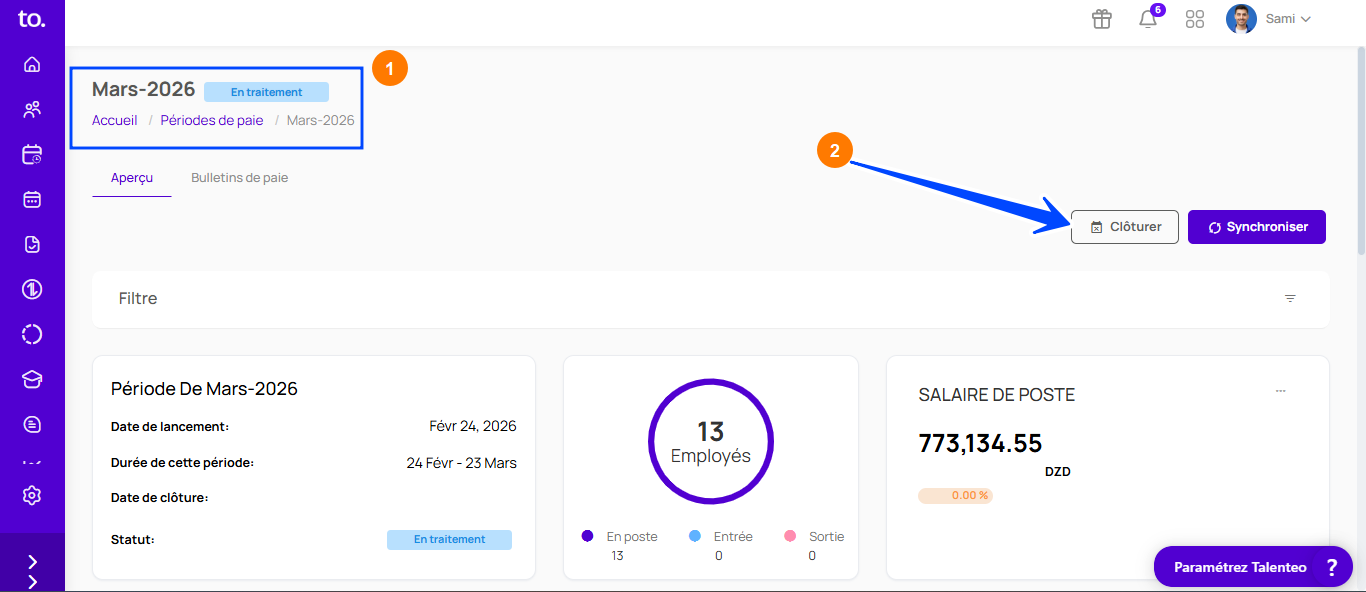Expand the Filtre panel using filter icon

click(1290, 299)
